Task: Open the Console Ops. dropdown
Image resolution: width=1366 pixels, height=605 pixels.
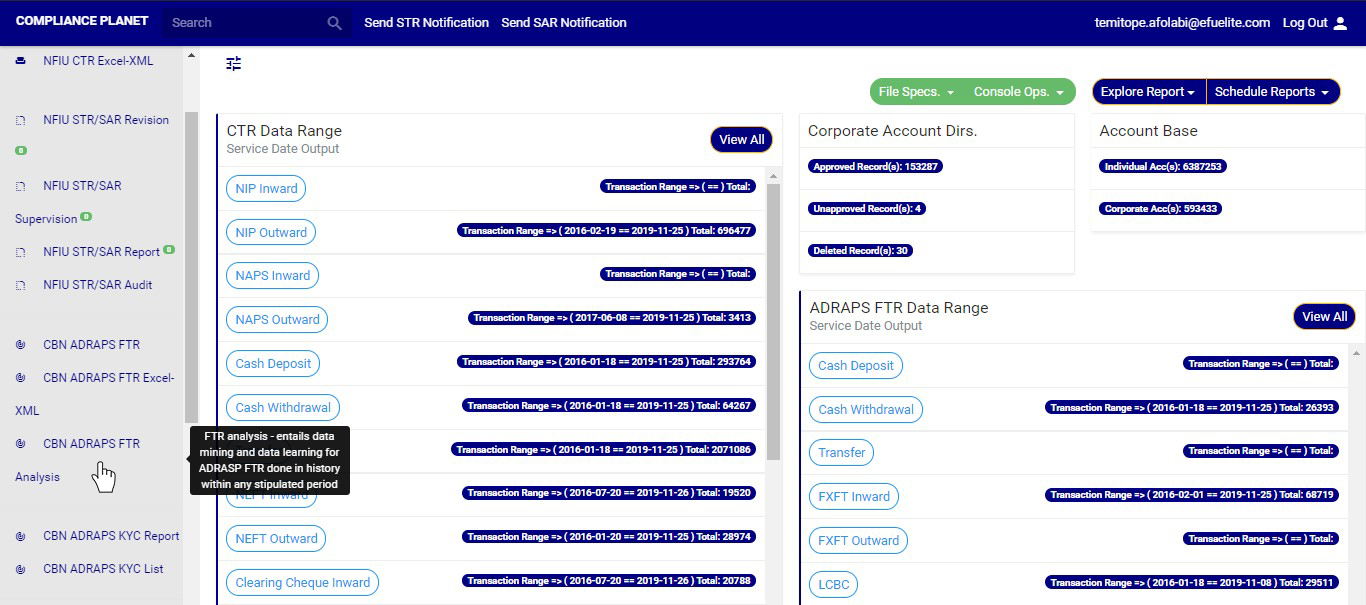Action: (1018, 92)
